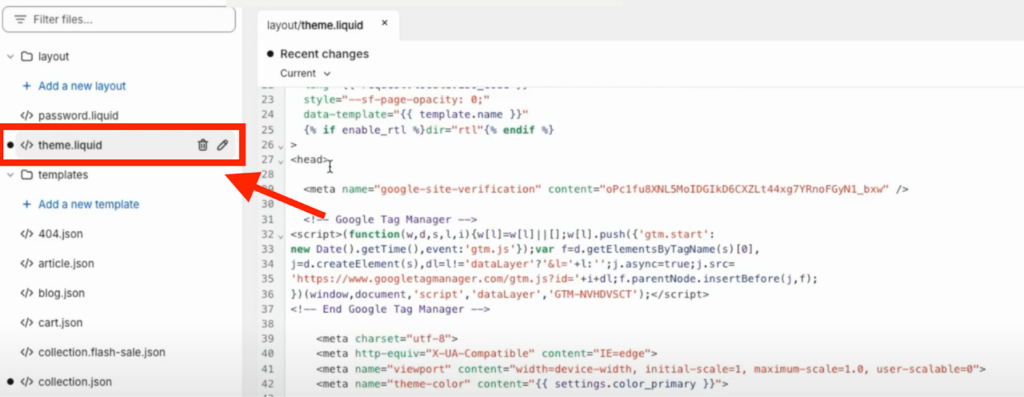This screenshot has width=1024, height=397.
Task: Click the enable_rtl if statement line
Action: click(429, 131)
